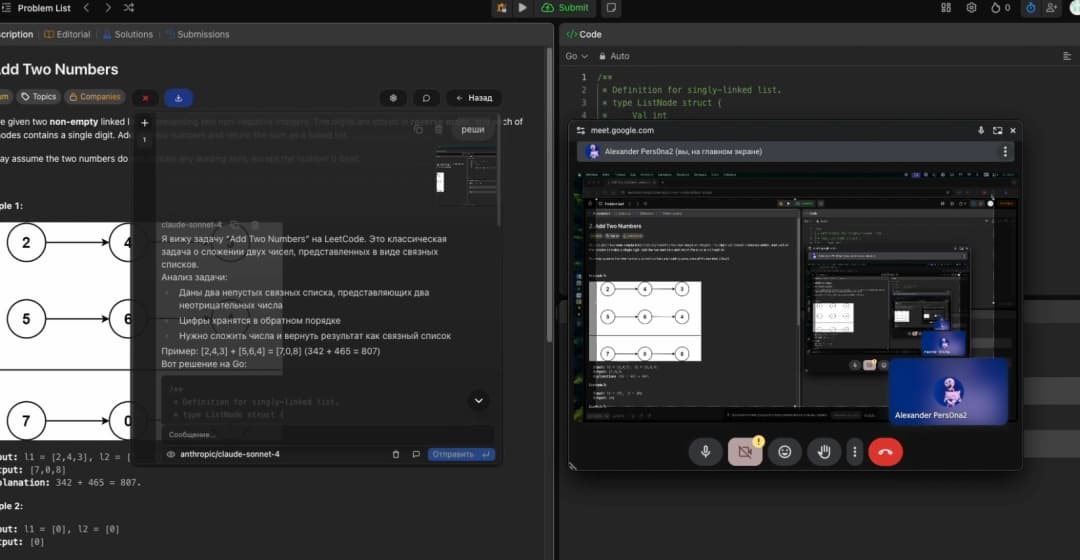1080x560 pixels.
Task: Click the comment icon next to Отправить
Action: 416,455
